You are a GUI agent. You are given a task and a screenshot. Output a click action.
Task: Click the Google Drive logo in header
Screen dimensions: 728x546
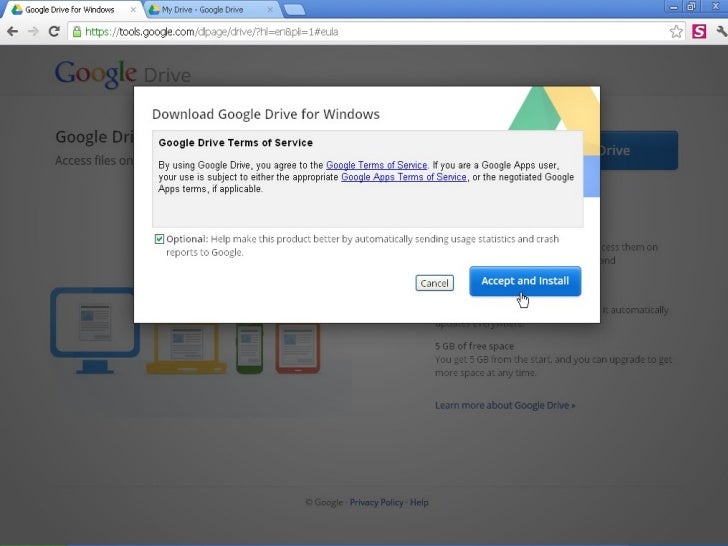[x=123, y=73]
